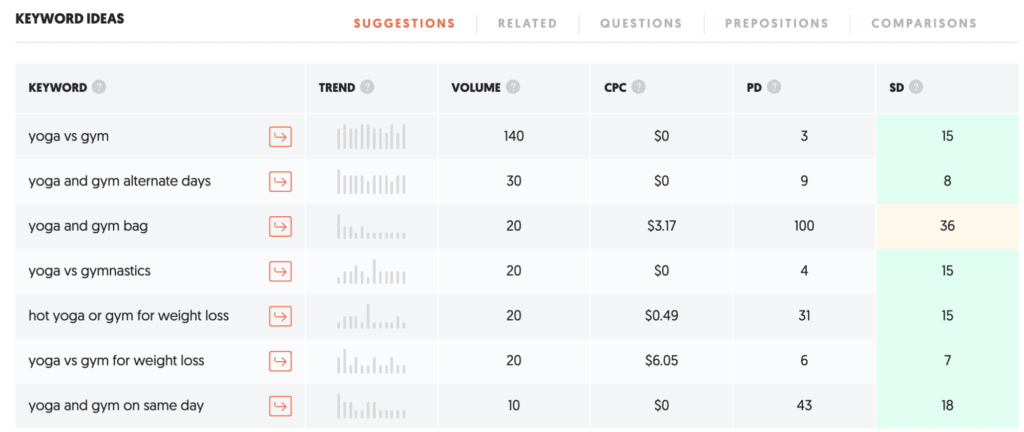Click arrow icon beside 'yoga and gym bag'

click(280, 226)
